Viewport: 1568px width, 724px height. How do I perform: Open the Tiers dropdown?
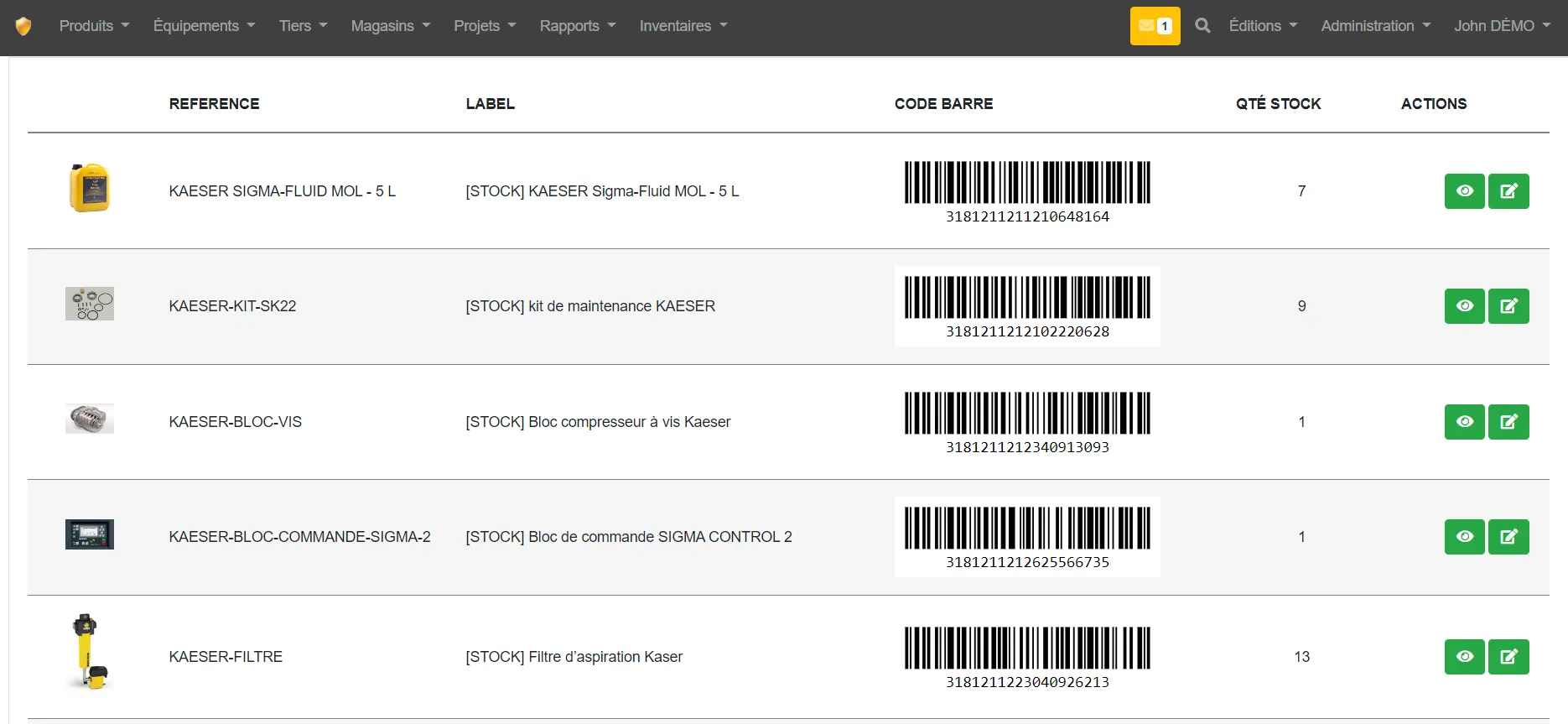coord(303,26)
